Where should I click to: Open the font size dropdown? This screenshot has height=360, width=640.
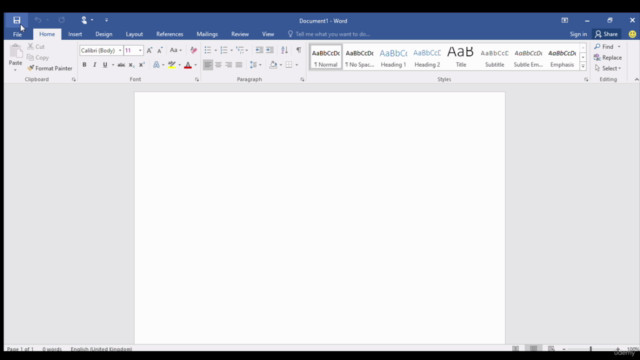coord(140,51)
